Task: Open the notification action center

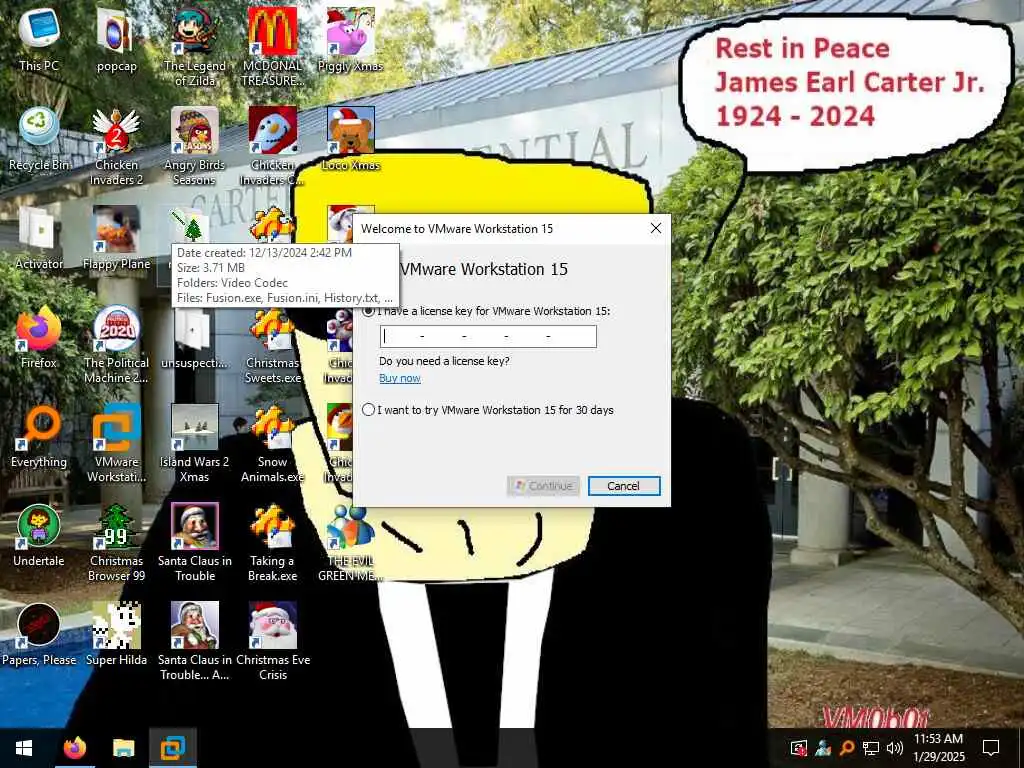Action: (x=991, y=748)
